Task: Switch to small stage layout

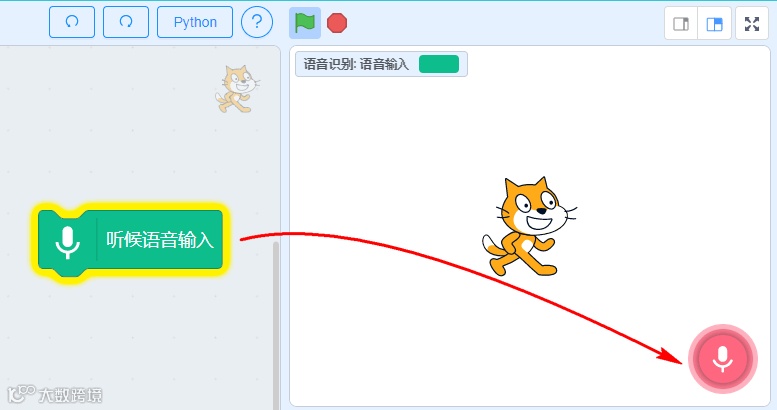Action: pos(681,23)
